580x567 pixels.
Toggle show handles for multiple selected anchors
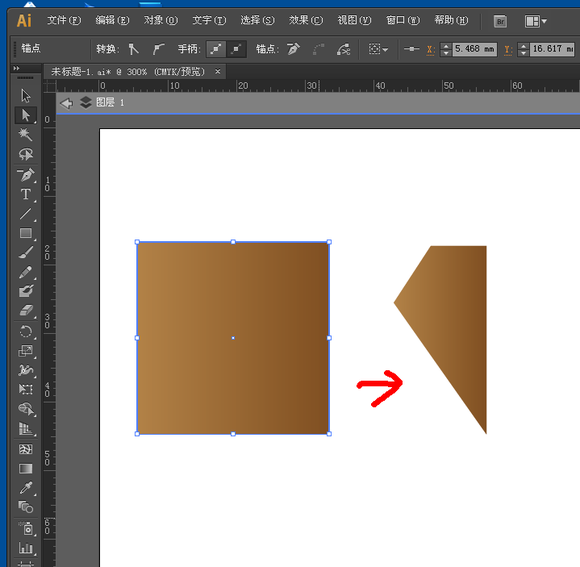click(x=216, y=49)
